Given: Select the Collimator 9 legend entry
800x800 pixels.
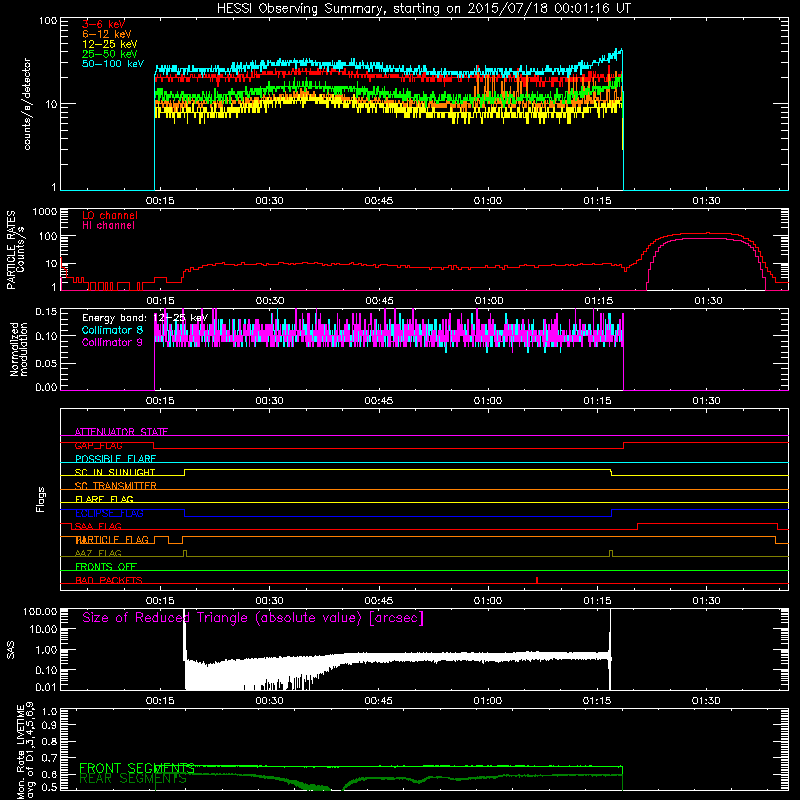Looking at the screenshot, I should pos(112,342).
